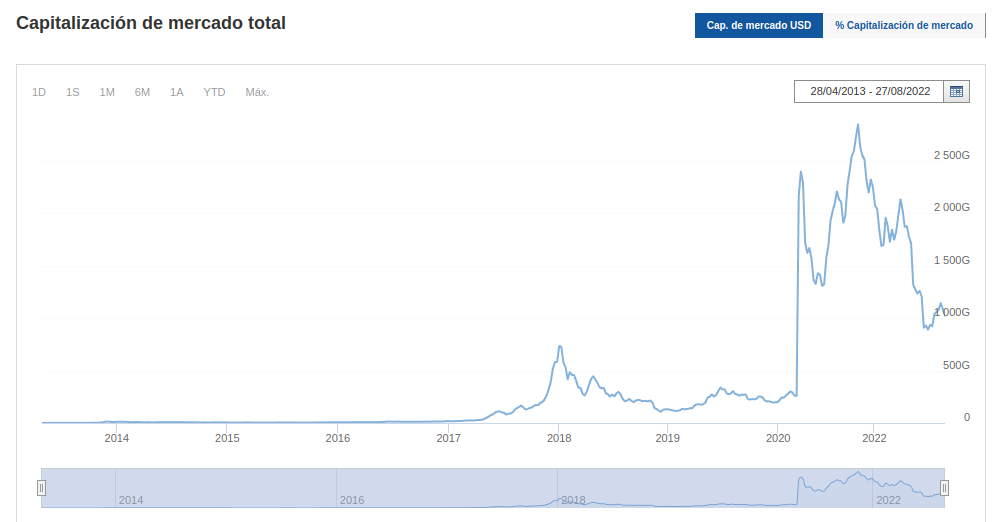Image resolution: width=1004 pixels, height=522 pixels.
Task: Switch to % Capitalización de mercado tab
Action: point(904,25)
